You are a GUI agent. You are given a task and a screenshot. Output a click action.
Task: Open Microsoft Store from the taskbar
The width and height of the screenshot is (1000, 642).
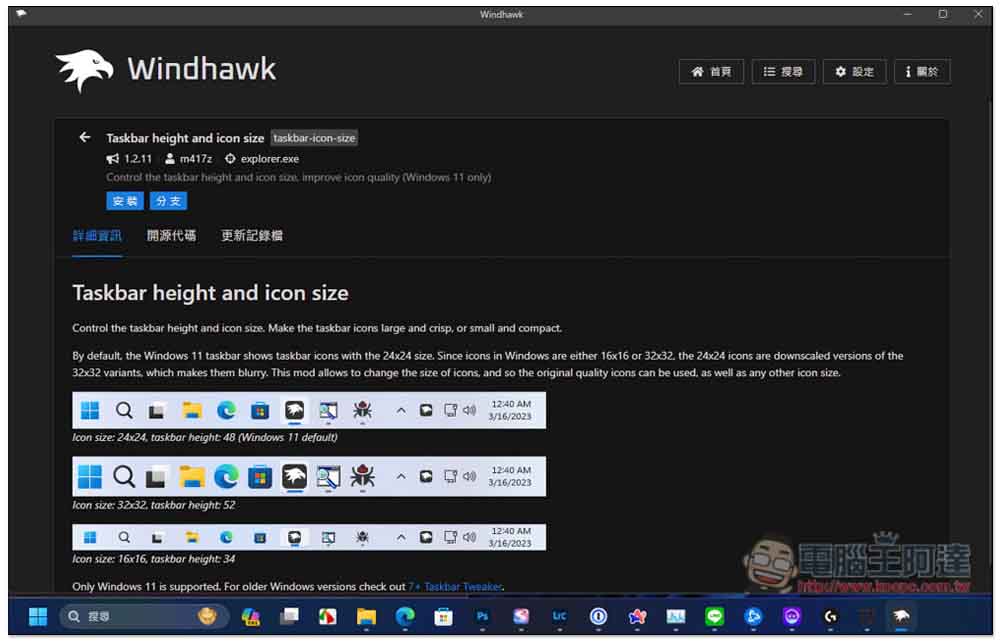click(443, 616)
